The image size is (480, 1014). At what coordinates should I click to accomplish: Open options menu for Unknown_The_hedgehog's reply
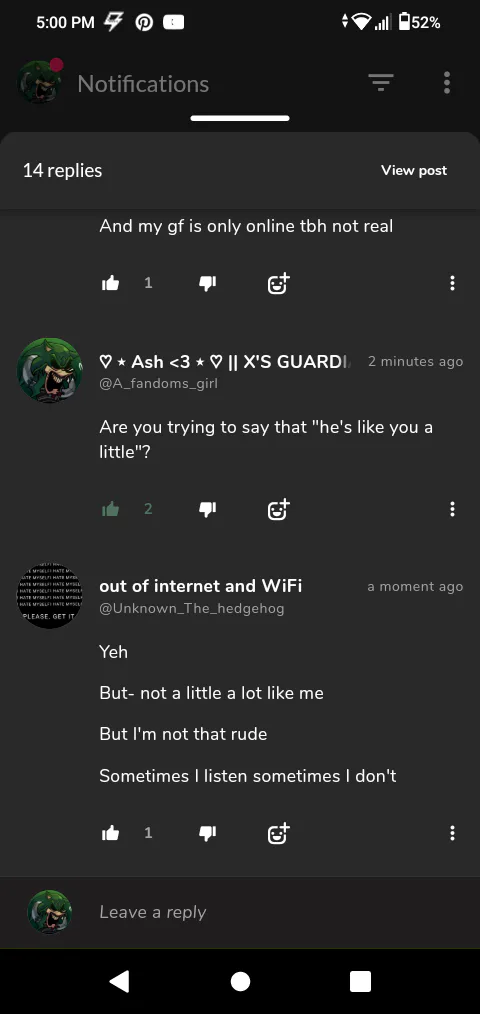coord(452,834)
